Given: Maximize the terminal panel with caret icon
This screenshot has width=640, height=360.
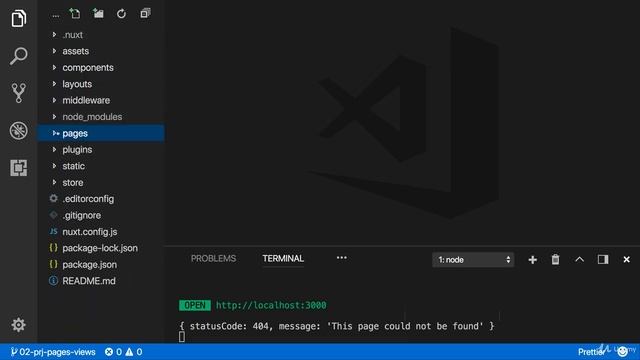Looking at the screenshot, I should point(579,260).
